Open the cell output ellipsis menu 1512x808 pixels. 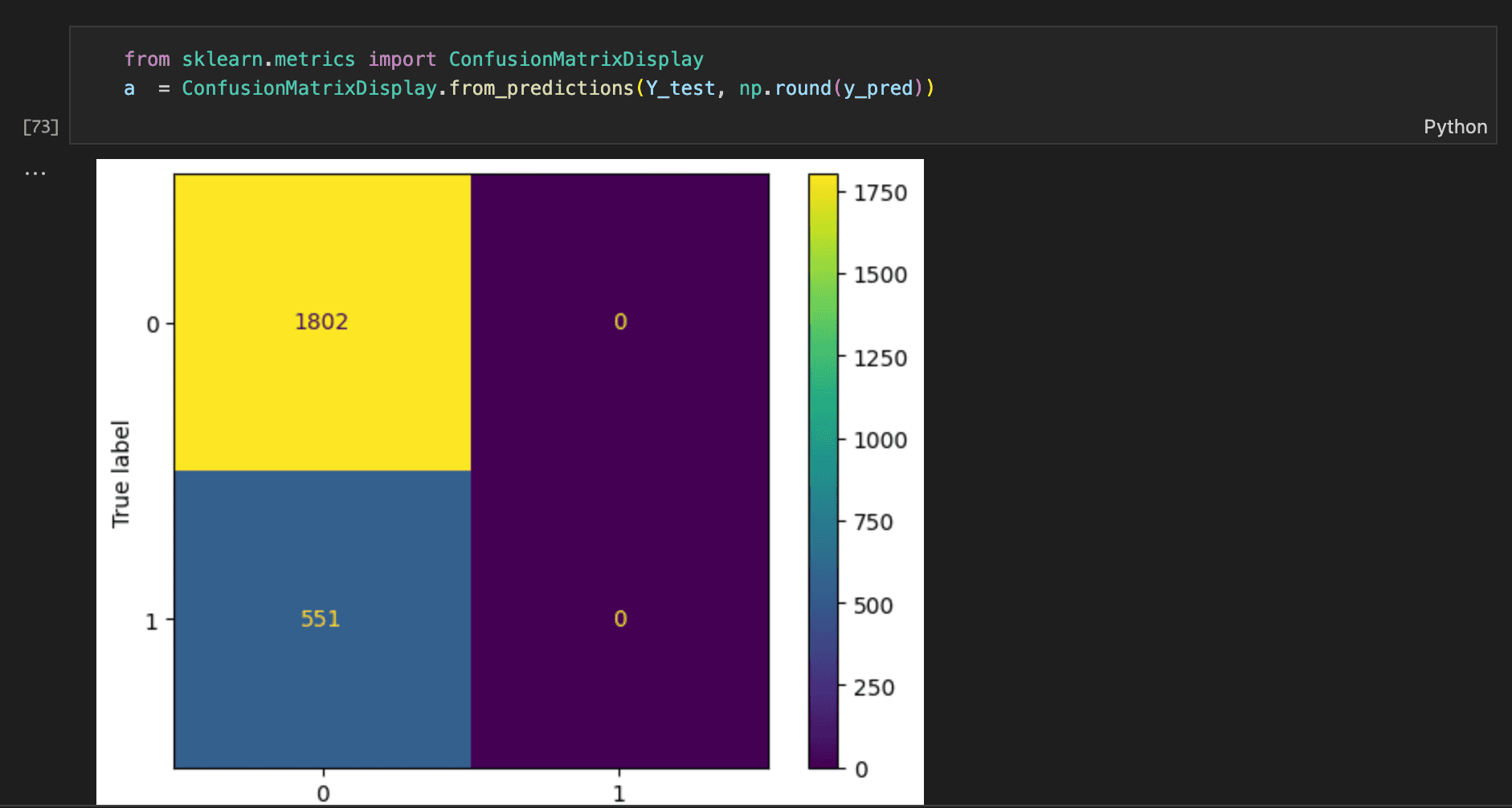click(35, 173)
